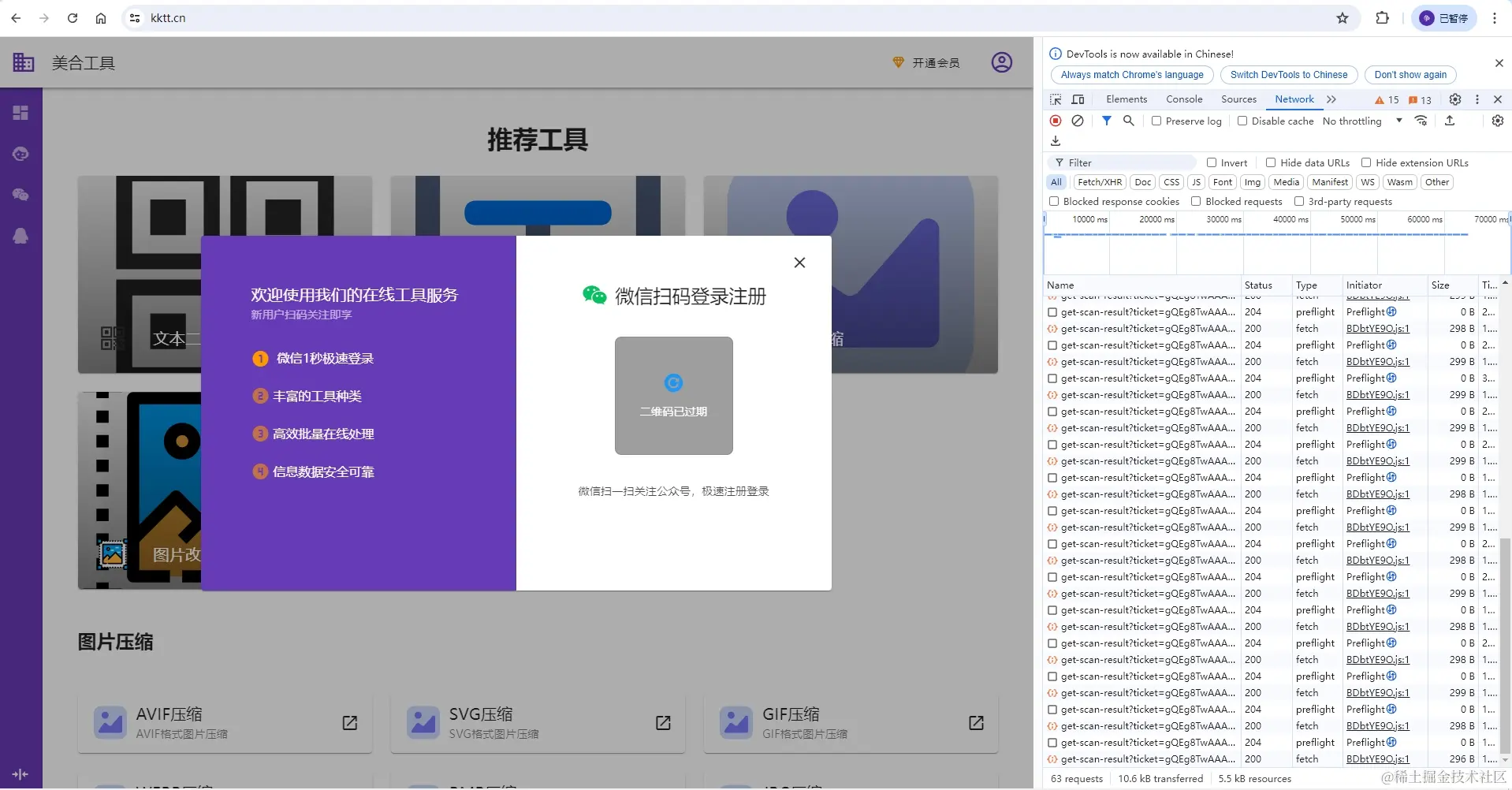Open AVIF压缩 tool in a new window
The image size is (1512, 790).
pyautogui.click(x=350, y=723)
